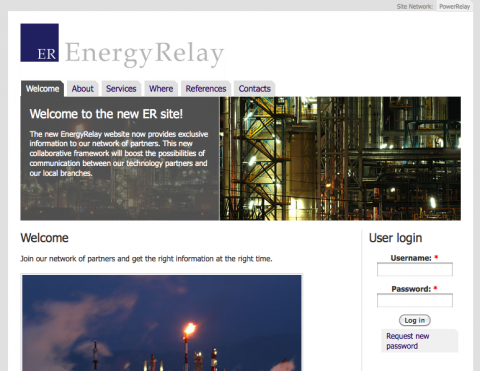Open the Services tab
This screenshot has height=371, width=480.
121,89
